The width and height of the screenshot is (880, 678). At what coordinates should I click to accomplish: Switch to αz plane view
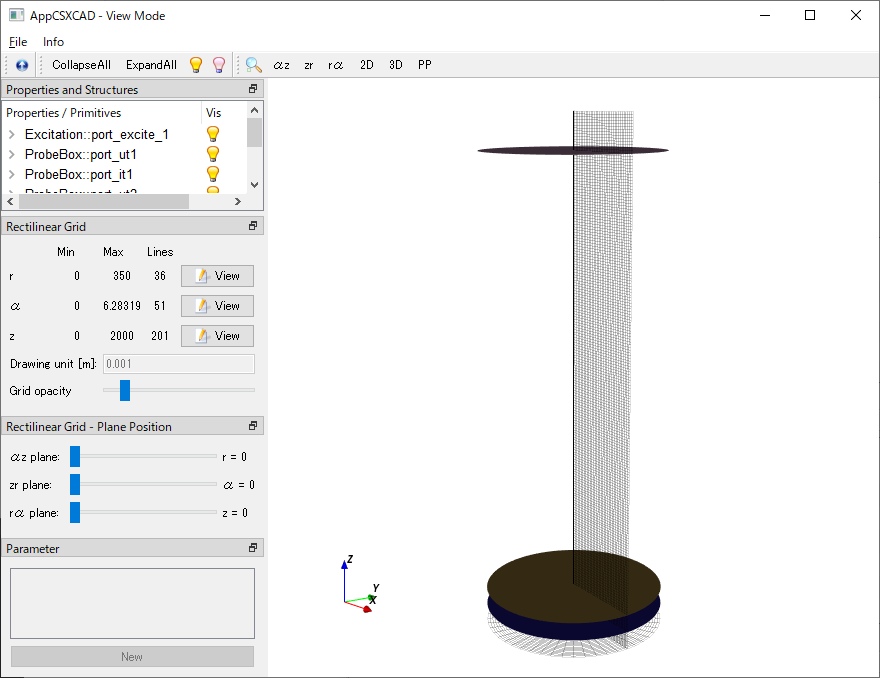[x=281, y=65]
